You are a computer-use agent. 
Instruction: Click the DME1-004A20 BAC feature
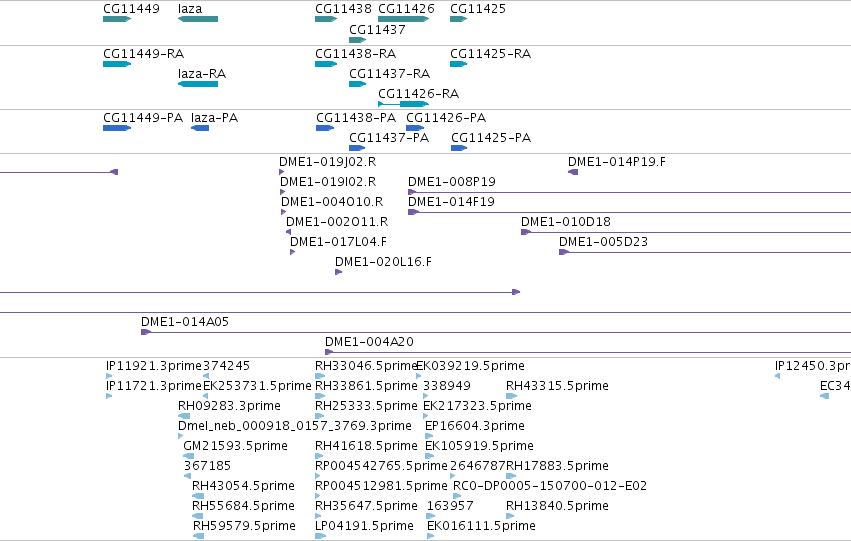pos(588,352)
